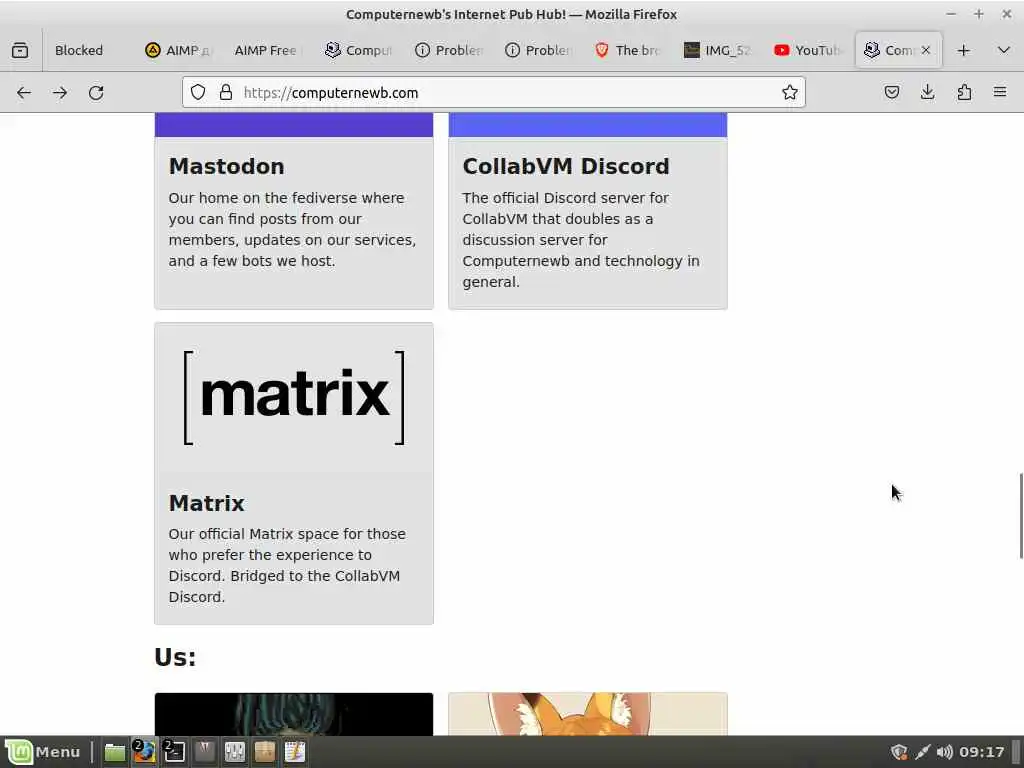Image resolution: width=1024 pixels, height=768 pixels.
Task: Go forward to the next page
Action: point(60,93)
